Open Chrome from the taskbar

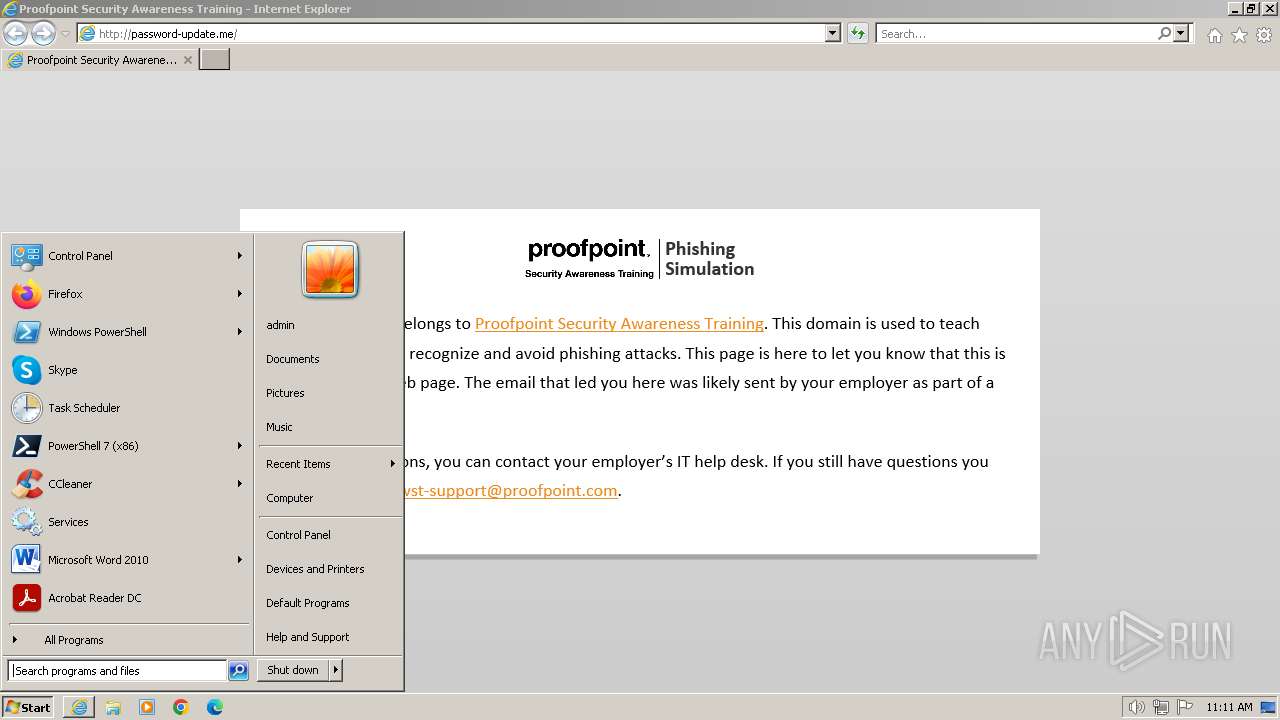pos(181,707)
